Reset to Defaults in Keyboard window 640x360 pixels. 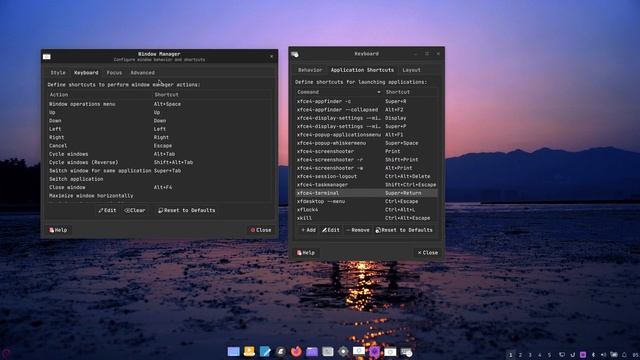pyautogui.click(x=404, y=230)
